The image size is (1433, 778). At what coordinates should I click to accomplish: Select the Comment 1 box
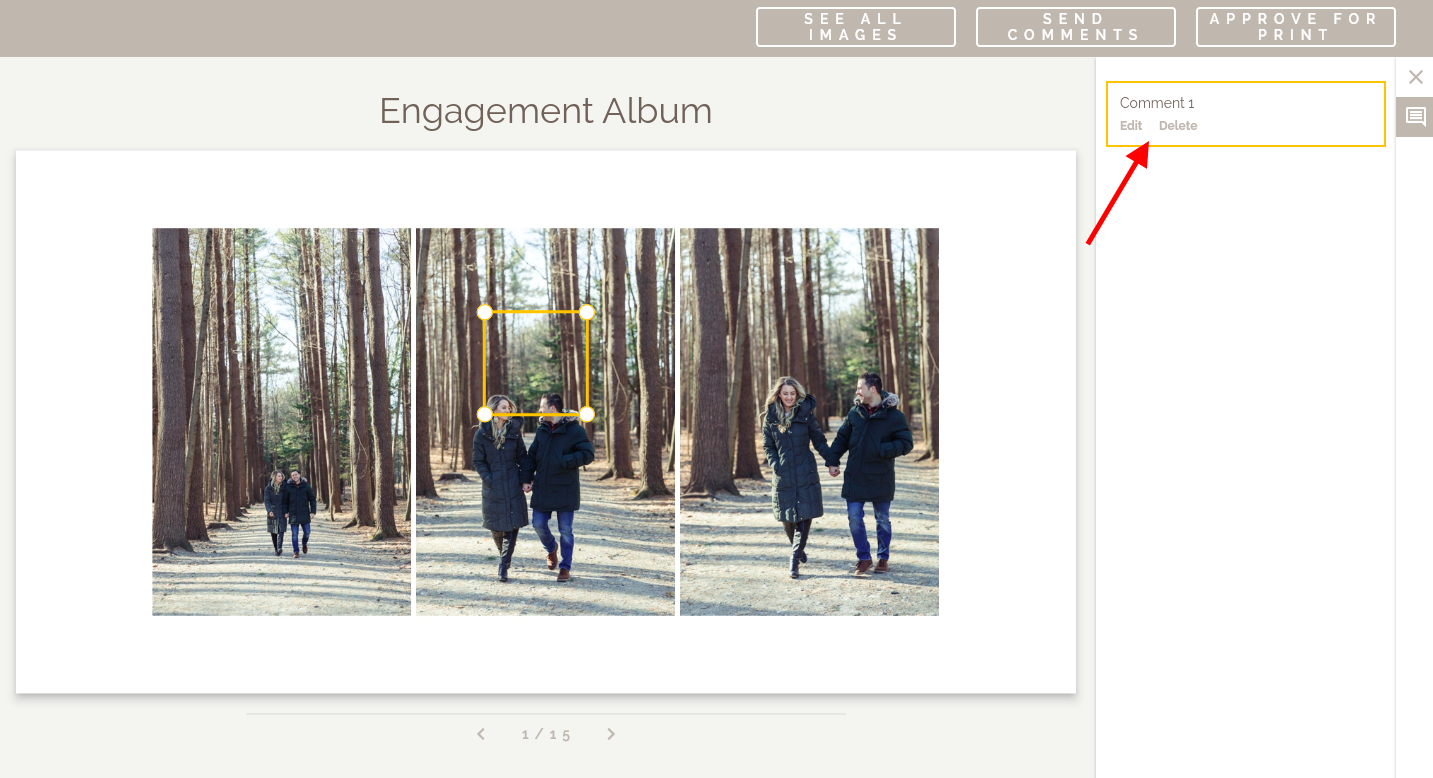(x=1246, y=114)
